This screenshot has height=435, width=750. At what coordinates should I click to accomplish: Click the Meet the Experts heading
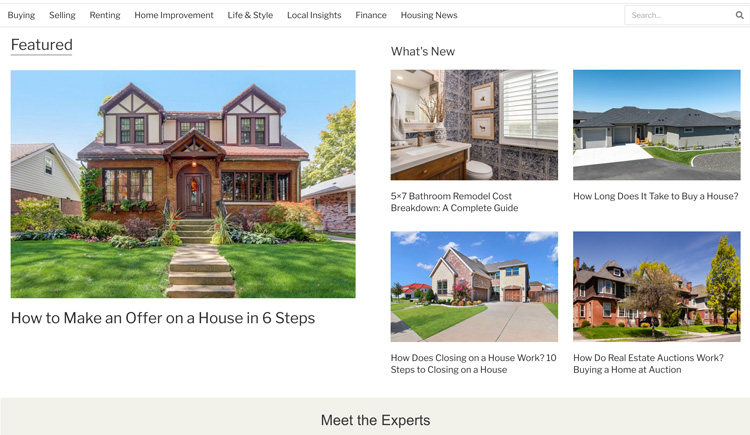[x=375, y=420]
